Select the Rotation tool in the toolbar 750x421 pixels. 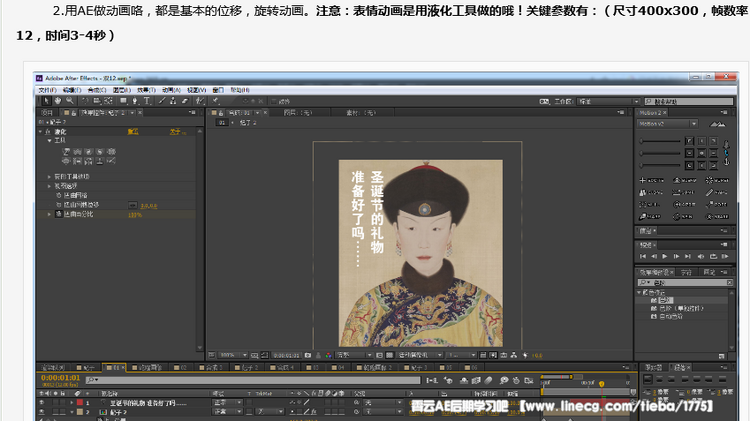(x=85, y=101)
